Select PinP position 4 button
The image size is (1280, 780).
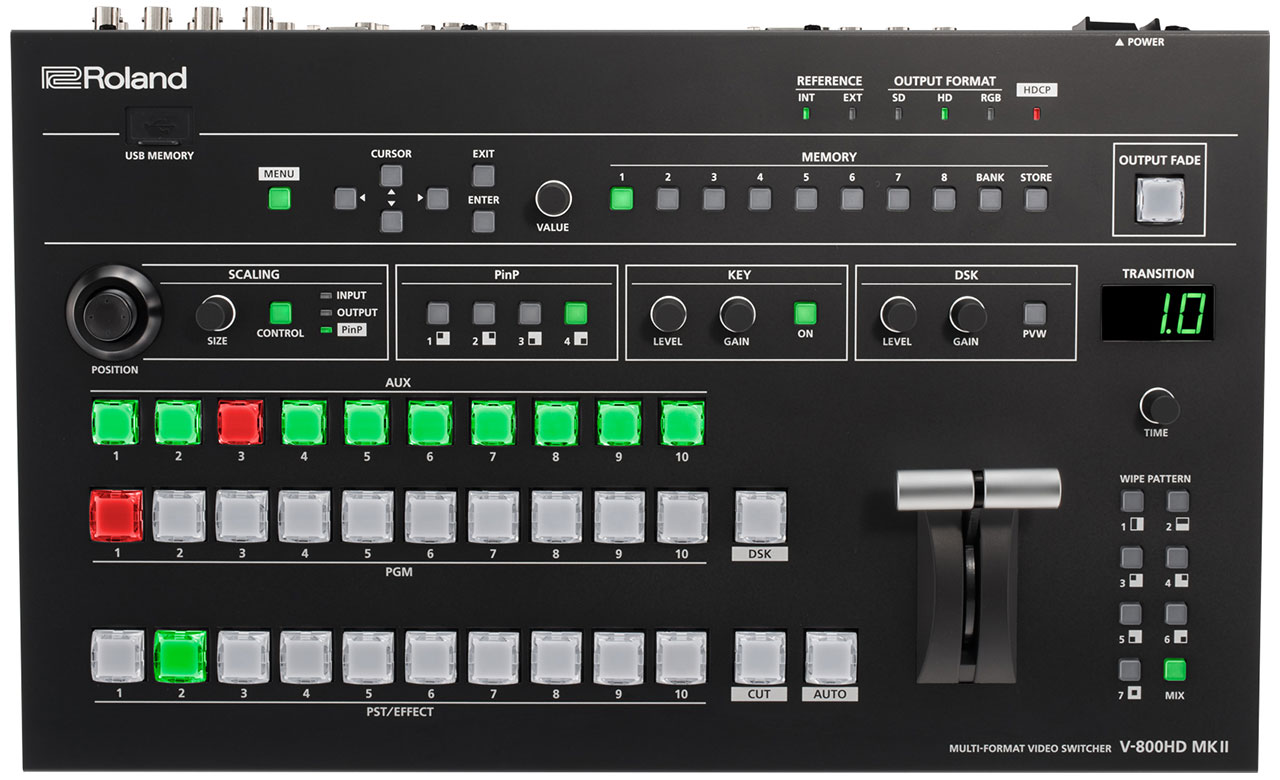[x=576, y=313]
